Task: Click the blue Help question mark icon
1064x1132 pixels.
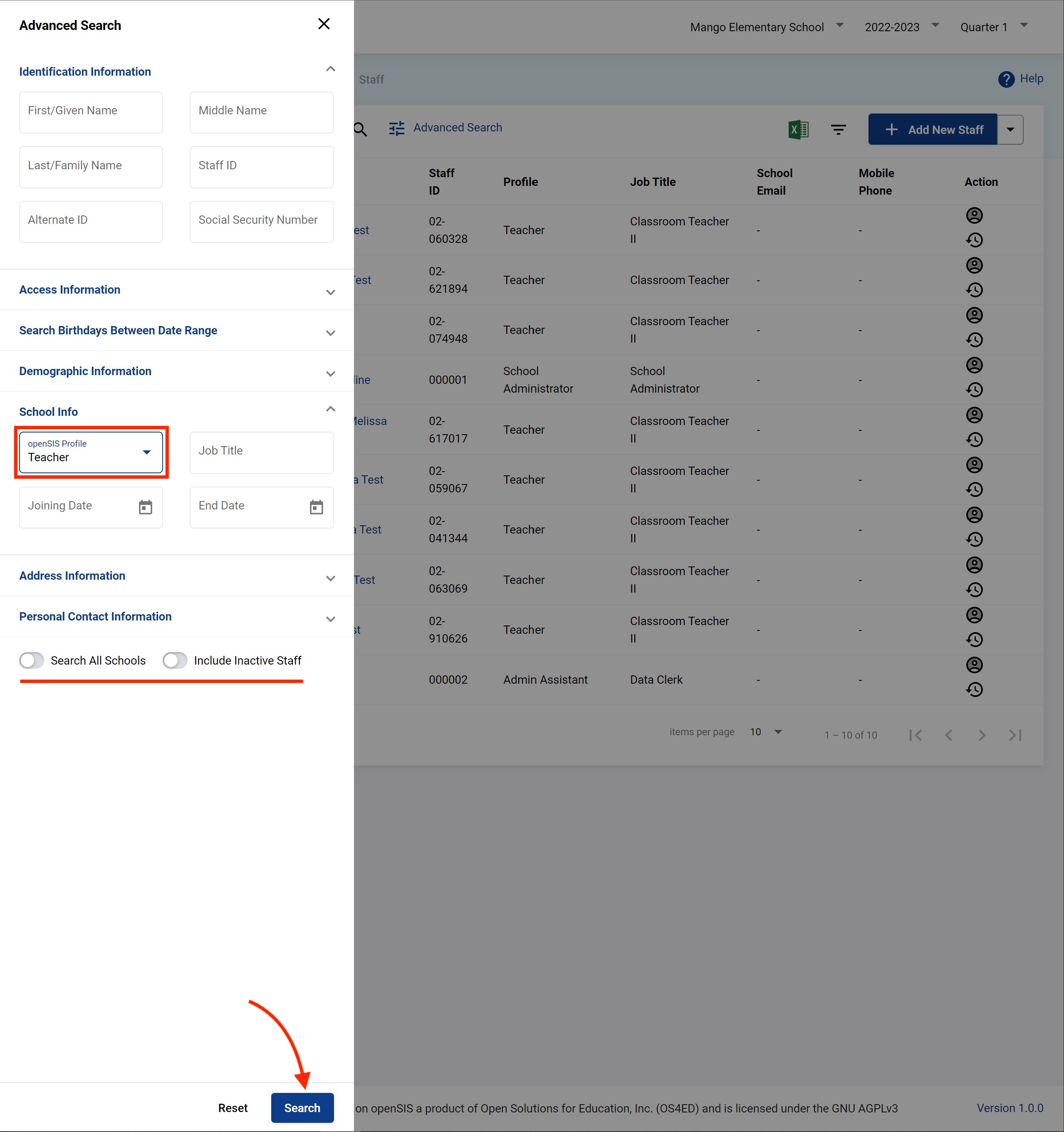Action: [x=1006, y=79]
